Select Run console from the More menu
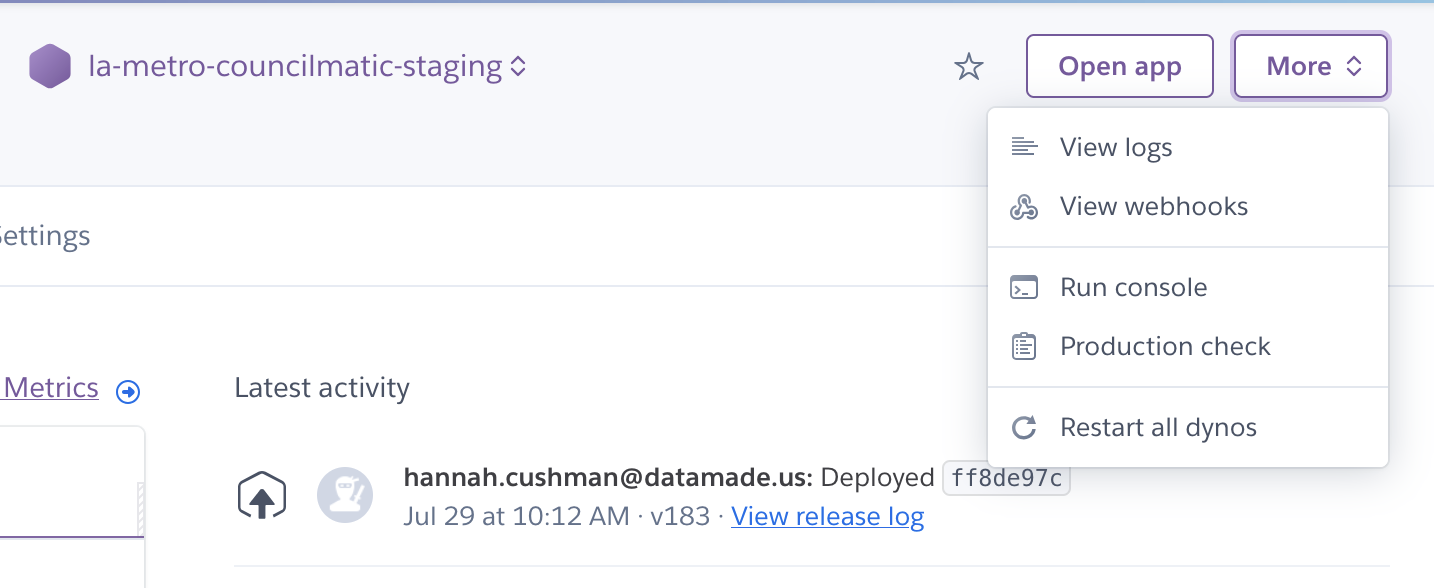Image resolution: width=1434 pixels, height=588 pixels. (x=1134, y=287)
